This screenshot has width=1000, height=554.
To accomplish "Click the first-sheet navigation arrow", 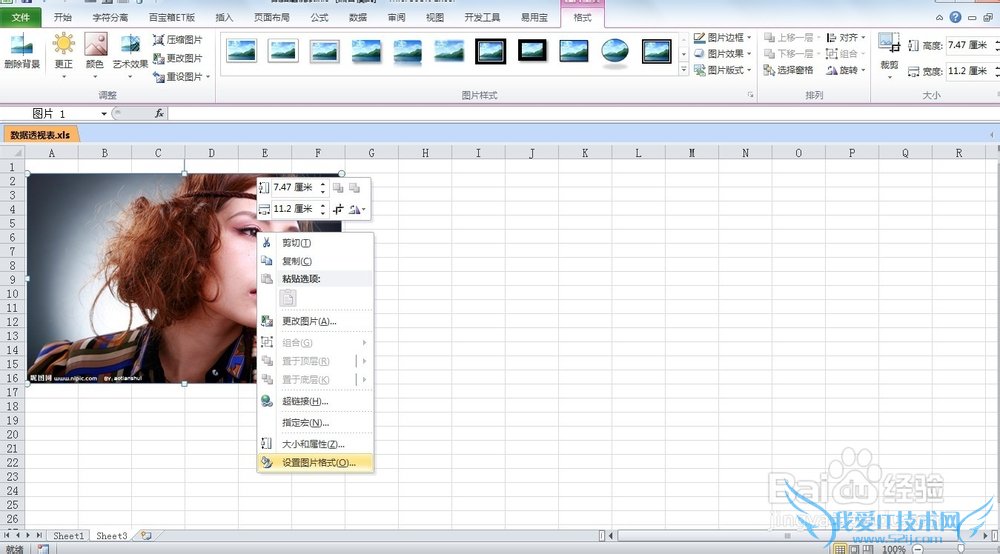I will coord(6,536).
